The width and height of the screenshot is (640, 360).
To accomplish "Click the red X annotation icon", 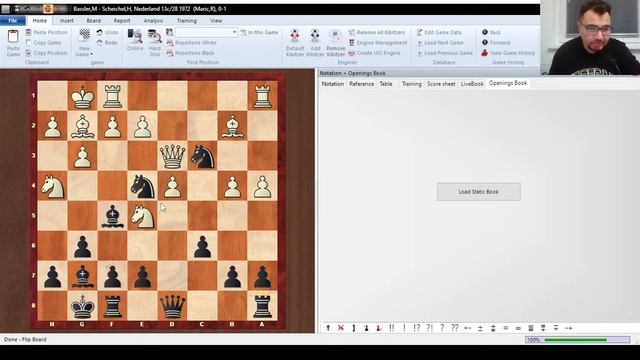I will 341,328.
